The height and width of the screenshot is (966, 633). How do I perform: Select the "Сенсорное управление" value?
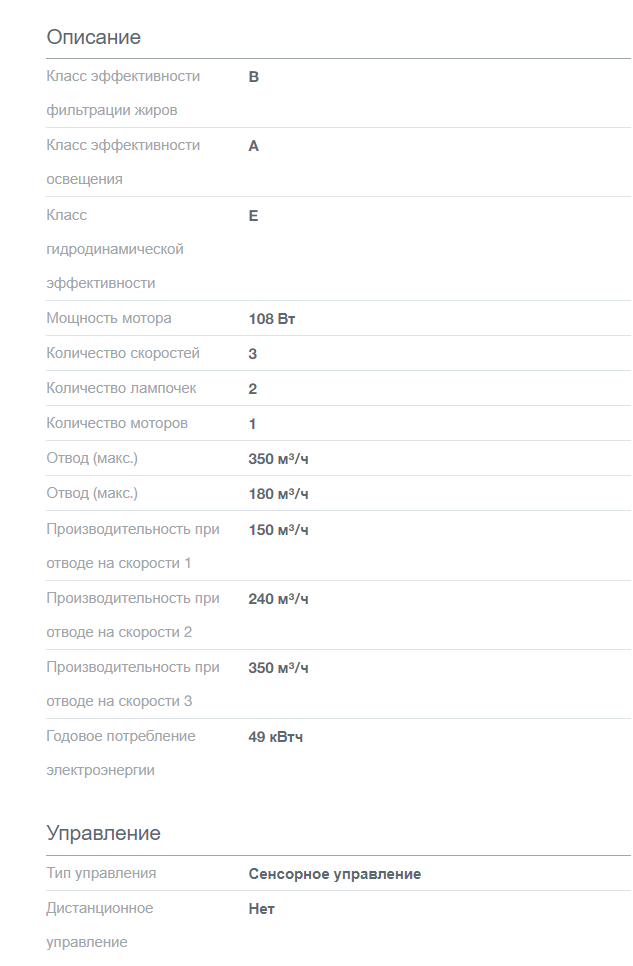334,874
